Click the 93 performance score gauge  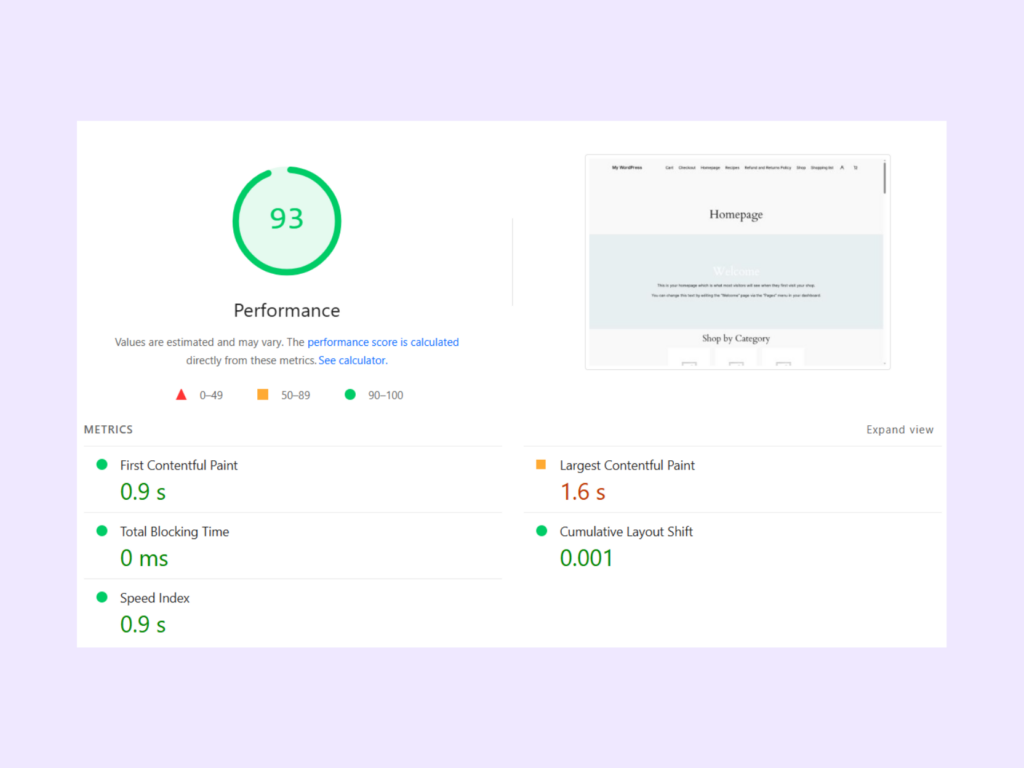pos(287,221)
